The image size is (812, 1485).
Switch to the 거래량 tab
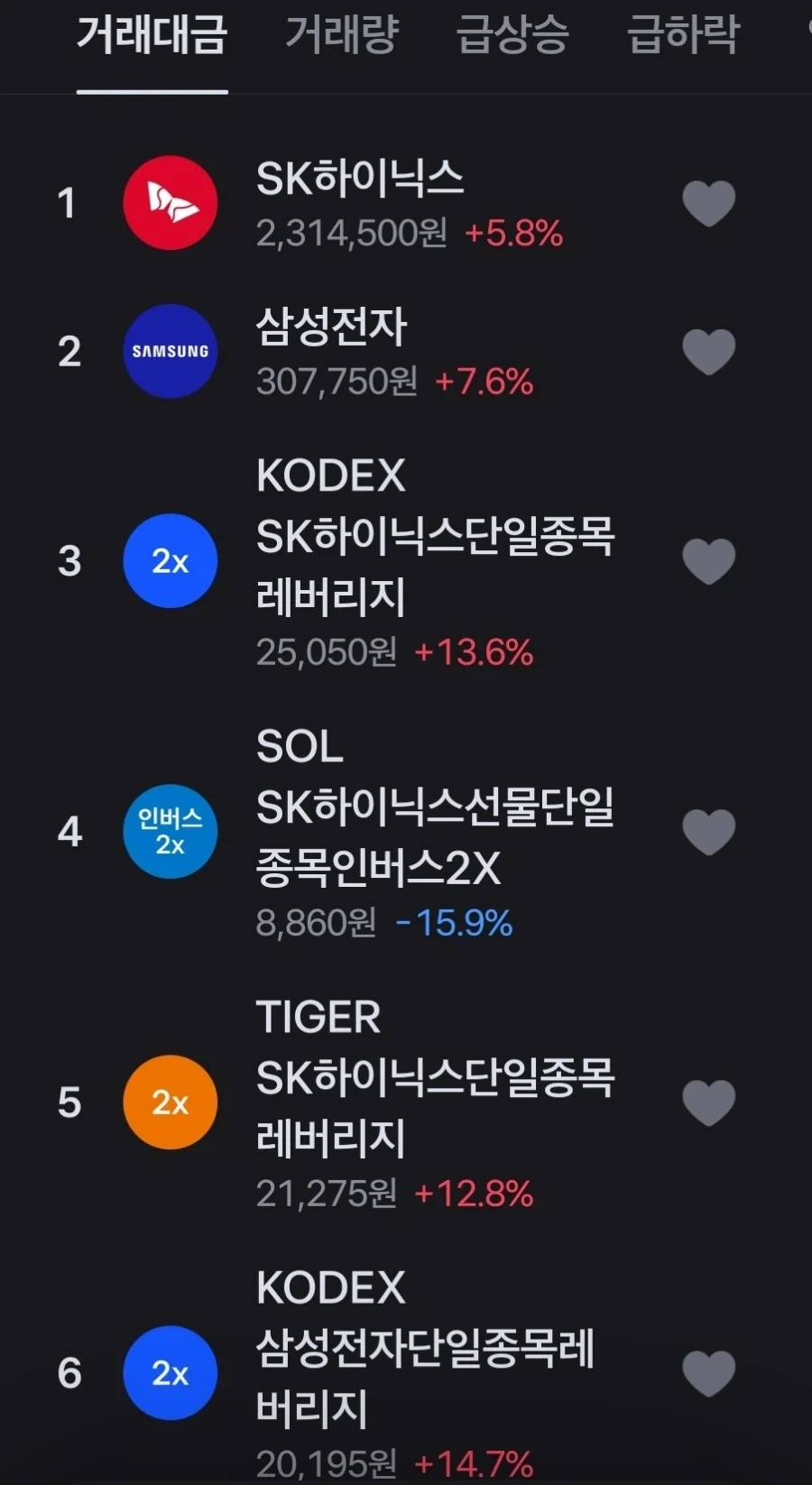click(x=342, y=35)
